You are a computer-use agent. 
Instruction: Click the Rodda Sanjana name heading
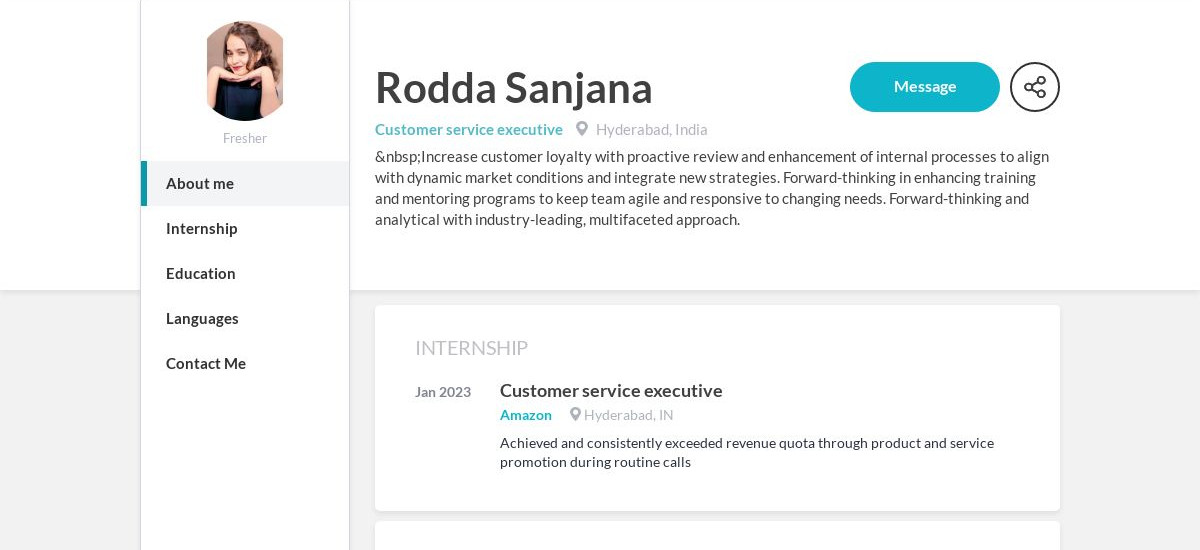pyautogui.click(x=514, y=88)
